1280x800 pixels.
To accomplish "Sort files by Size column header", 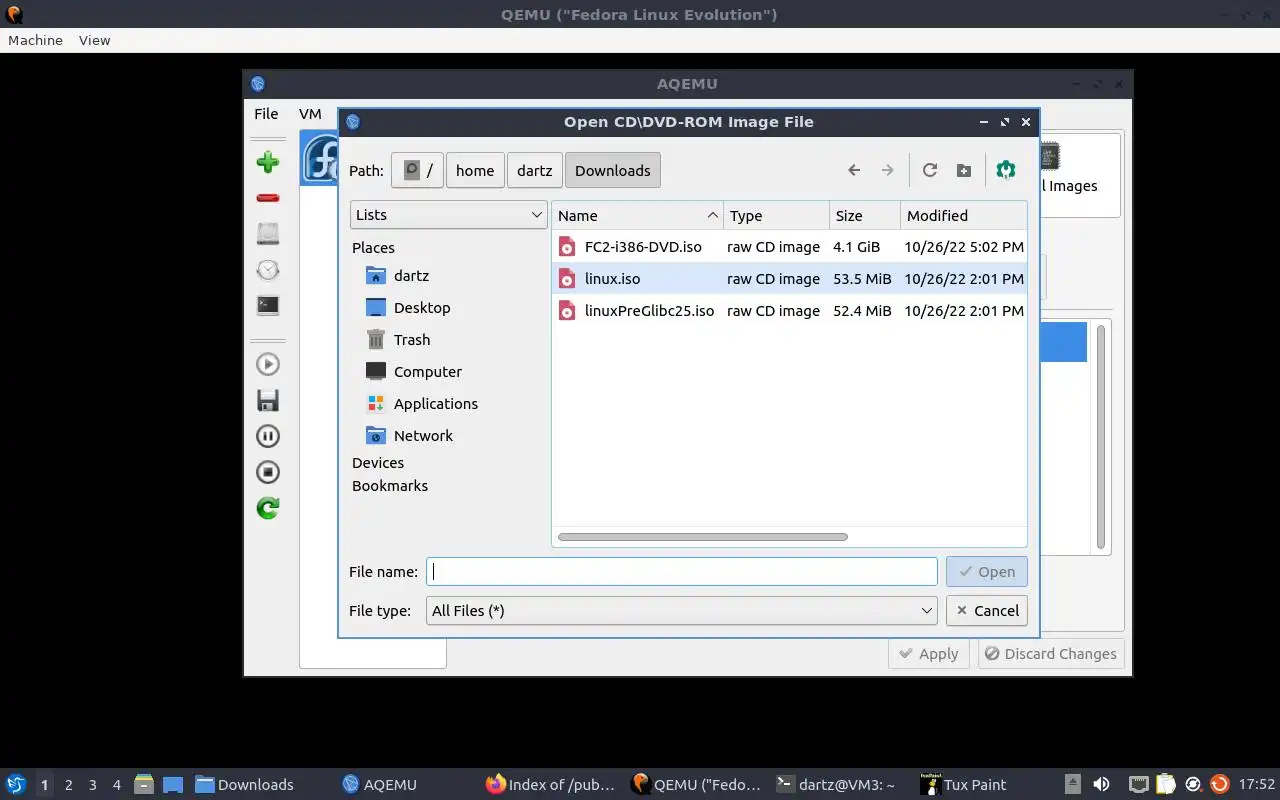I will pos(863,216).
